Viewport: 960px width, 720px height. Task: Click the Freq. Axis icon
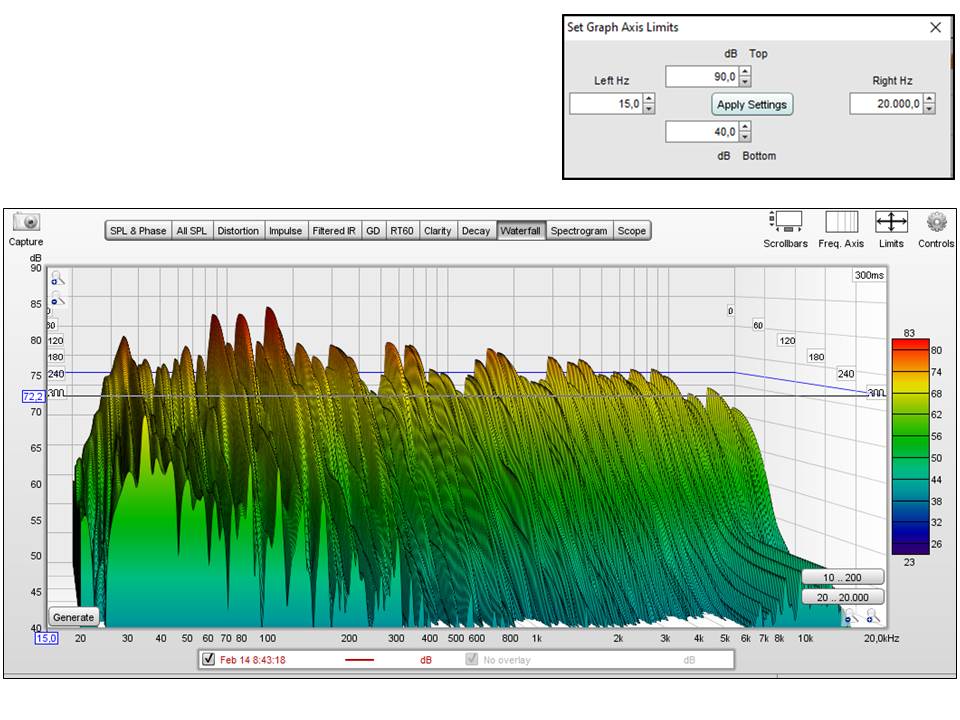[x=840, y=222]
